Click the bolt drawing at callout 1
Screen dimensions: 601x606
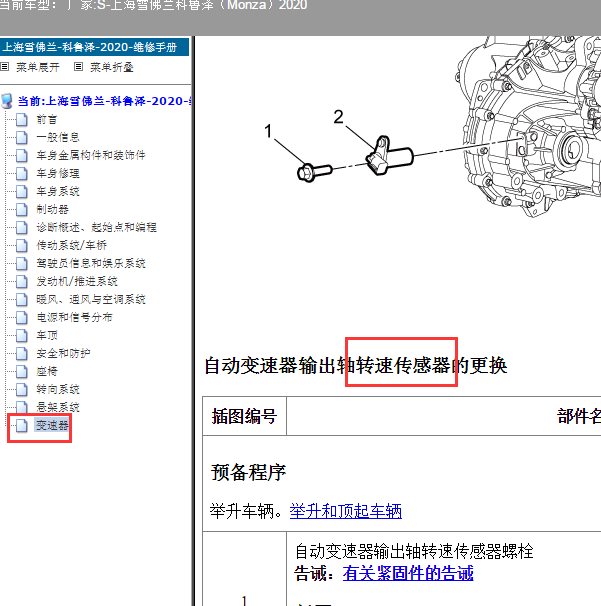point(315,172)
